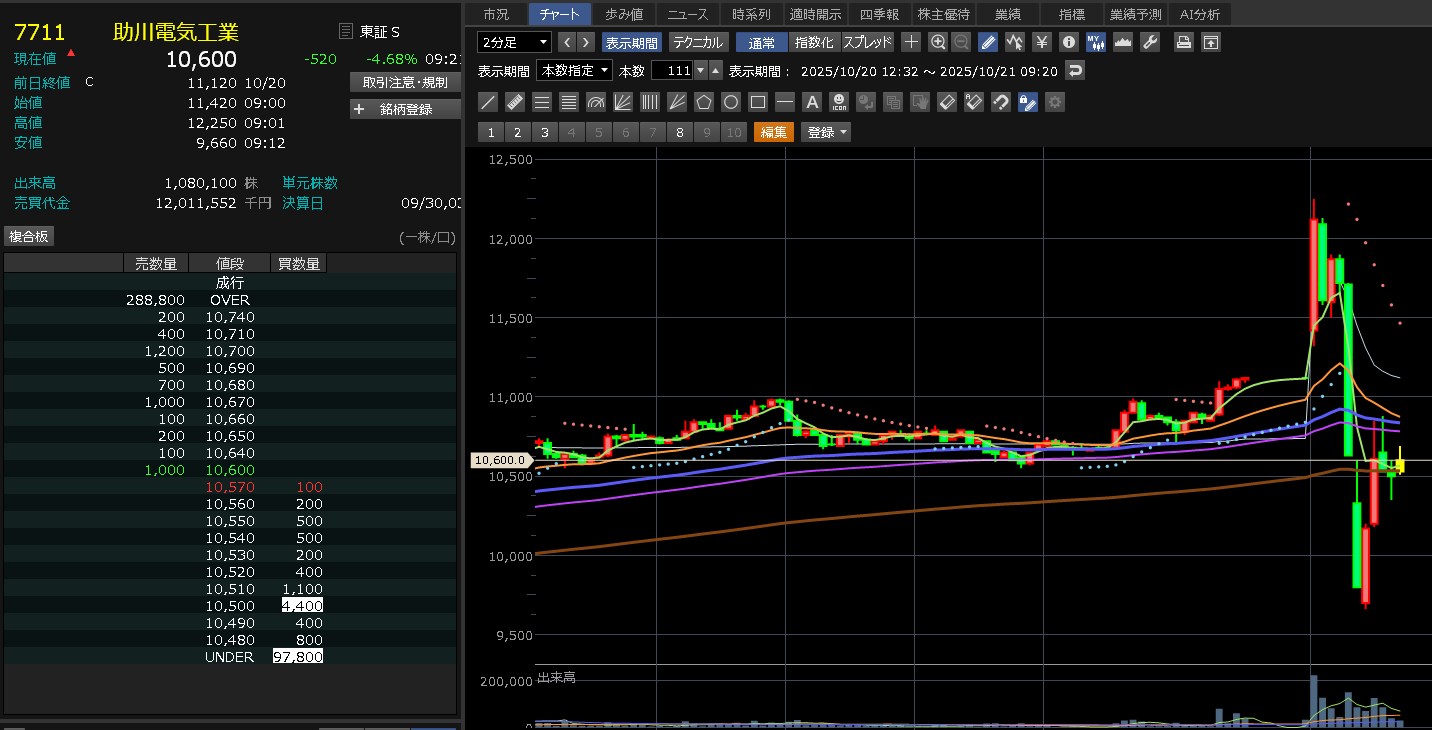Screen dimensions: 1432x730
Task: Select the trend line drawing tool
Action: click(x=488, y=102)
